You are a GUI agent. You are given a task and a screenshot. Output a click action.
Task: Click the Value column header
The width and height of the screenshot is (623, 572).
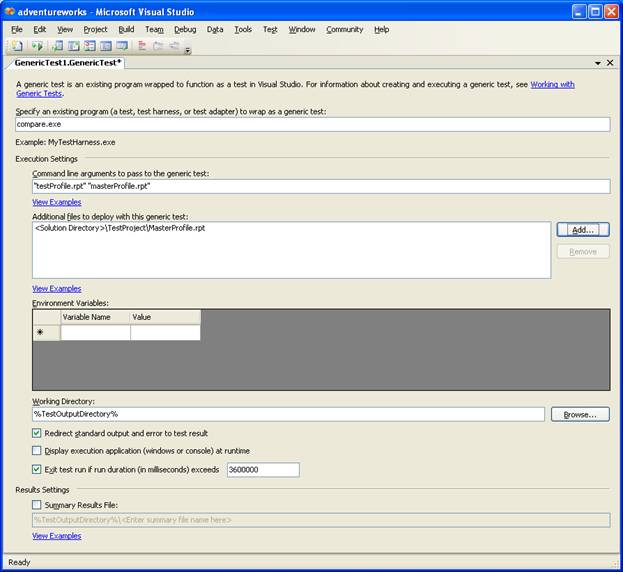point(165,317)
